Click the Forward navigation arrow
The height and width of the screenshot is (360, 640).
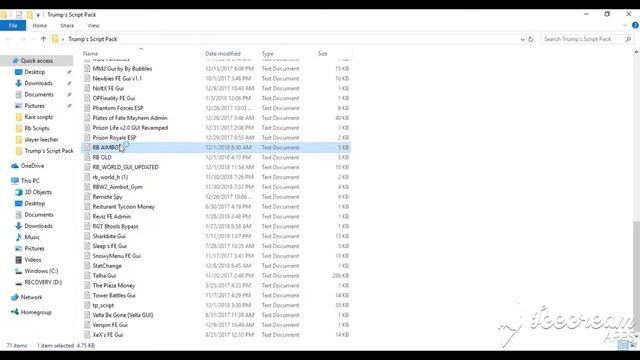23,39
